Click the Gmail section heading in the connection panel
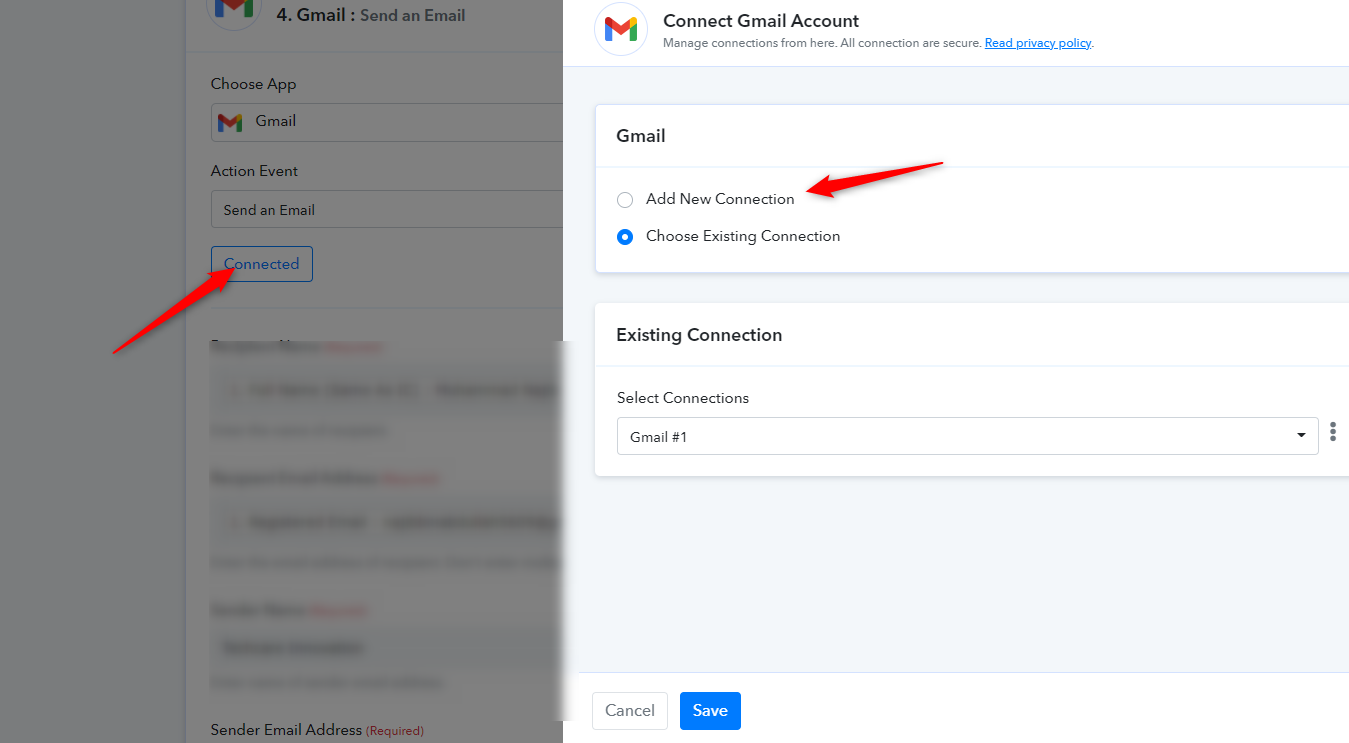The image size is (1349, 743). pyautogui.click(x=641, y=136)
